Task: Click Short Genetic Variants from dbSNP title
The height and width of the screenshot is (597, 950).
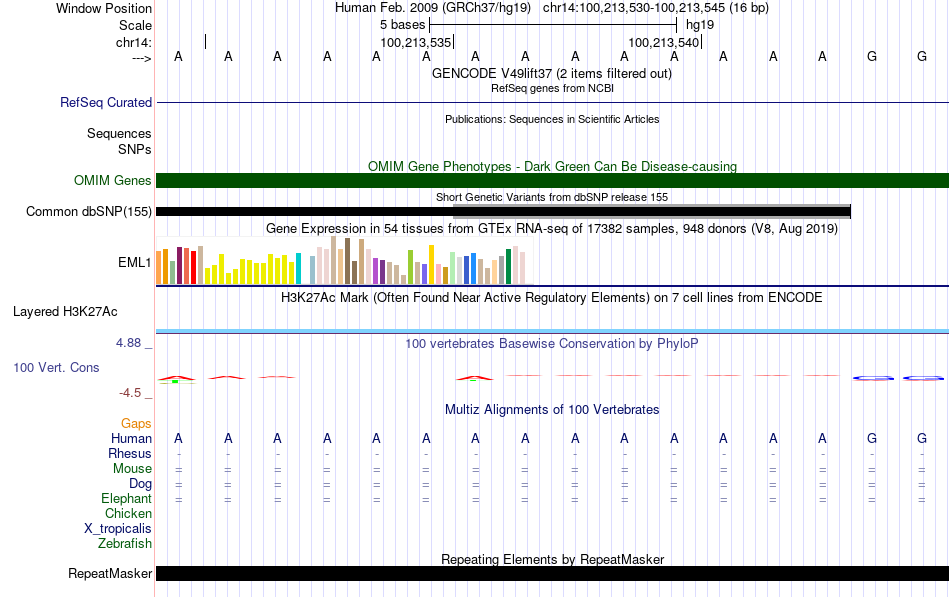Action: point(552,197)
